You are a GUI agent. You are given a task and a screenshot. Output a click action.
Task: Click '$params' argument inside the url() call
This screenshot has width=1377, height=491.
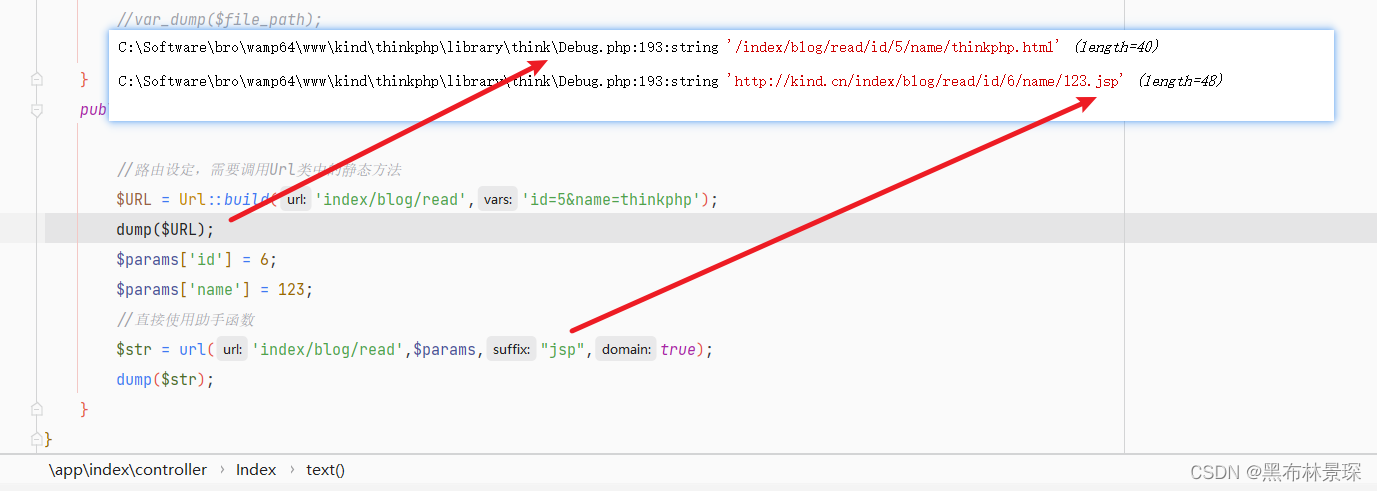tap(445, 349)
